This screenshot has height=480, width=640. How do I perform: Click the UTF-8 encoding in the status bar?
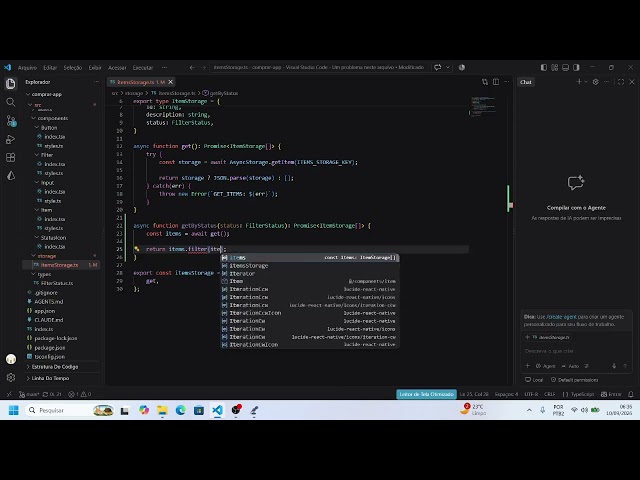pos(531,394)
